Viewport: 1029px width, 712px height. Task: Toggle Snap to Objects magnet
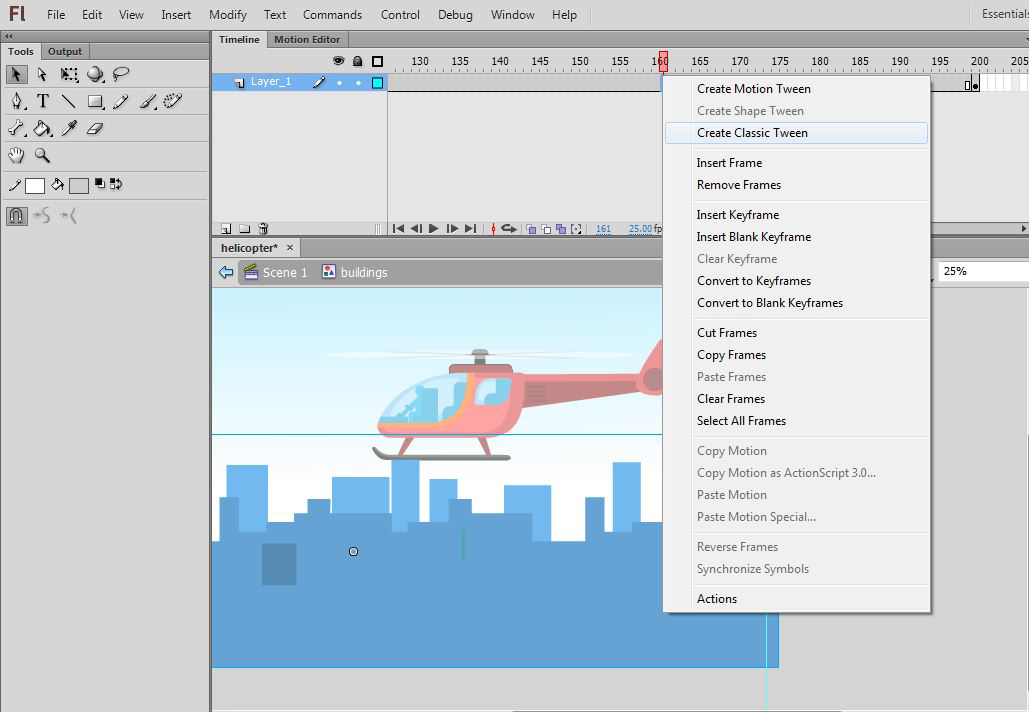tap(17, 215)
